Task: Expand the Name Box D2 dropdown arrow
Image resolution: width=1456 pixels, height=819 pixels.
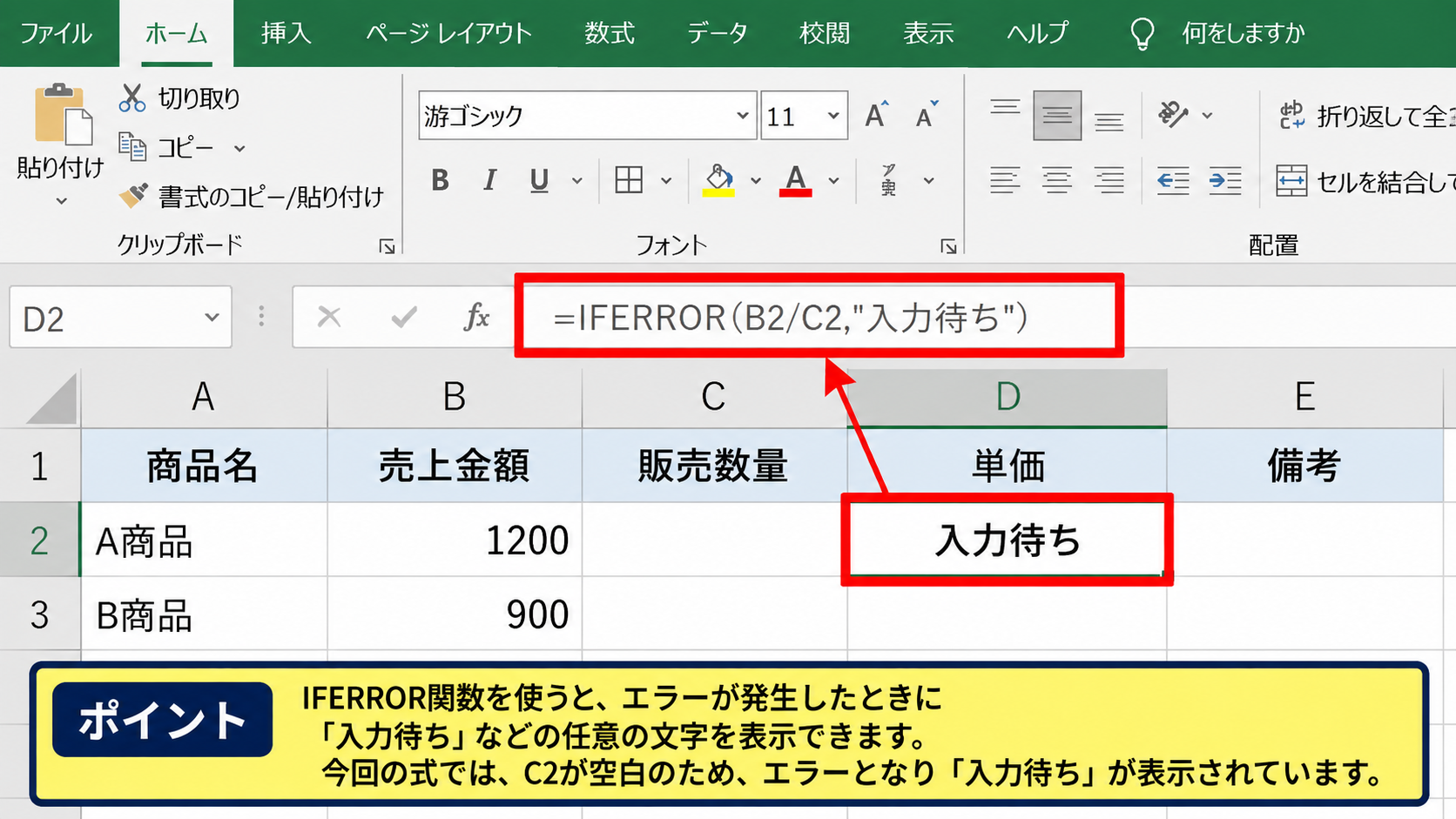Action: click(x=212, y=317)
